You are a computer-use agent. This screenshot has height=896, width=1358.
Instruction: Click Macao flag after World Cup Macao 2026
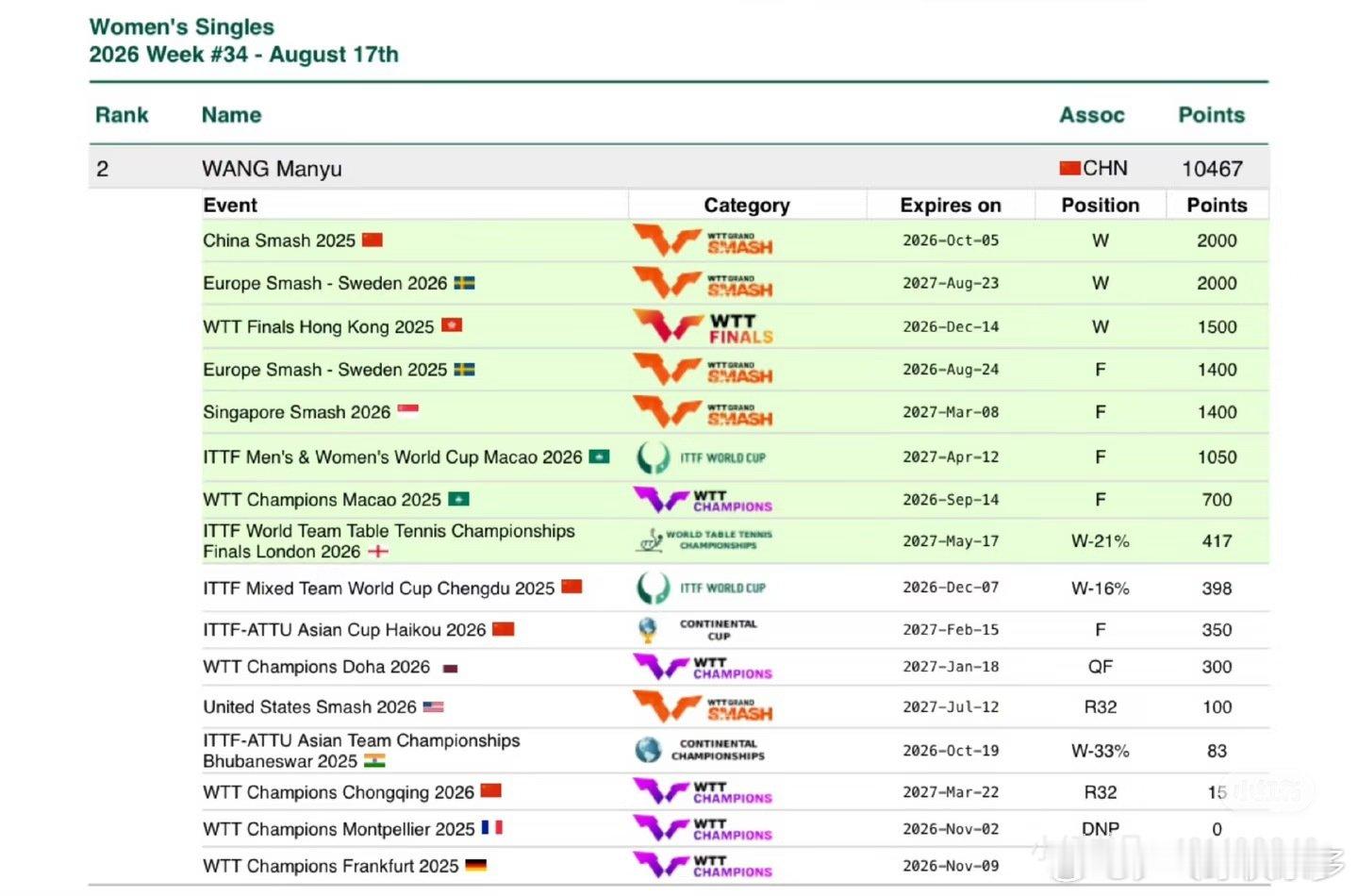click(x=599, y=456)
